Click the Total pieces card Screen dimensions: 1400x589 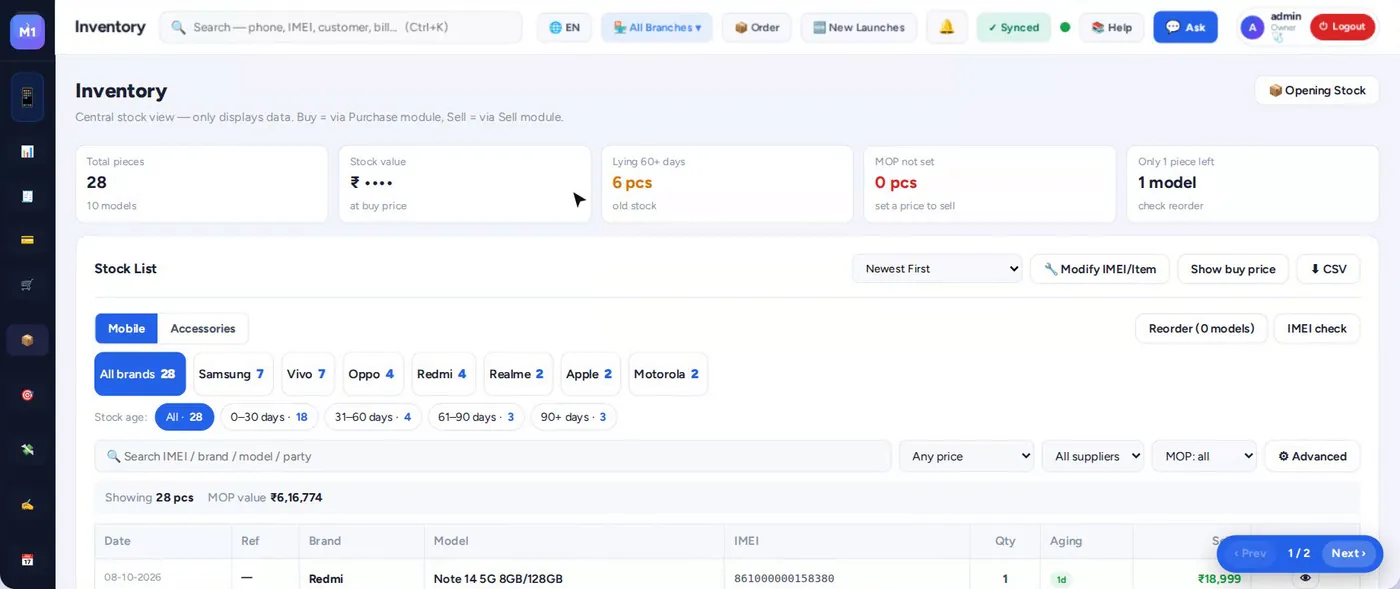point(202,184)
